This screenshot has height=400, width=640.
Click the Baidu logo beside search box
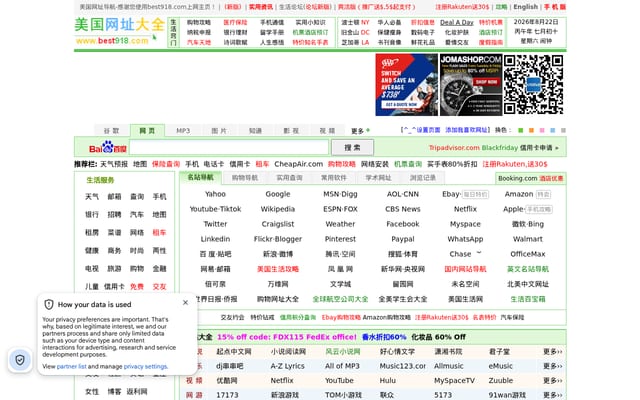pos(108,147)
